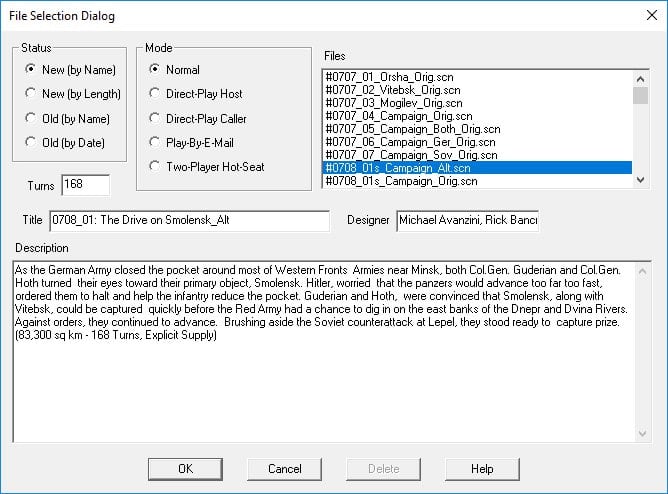The image size is (668, 494).
Task: Click the OK button
Action: 185,469
